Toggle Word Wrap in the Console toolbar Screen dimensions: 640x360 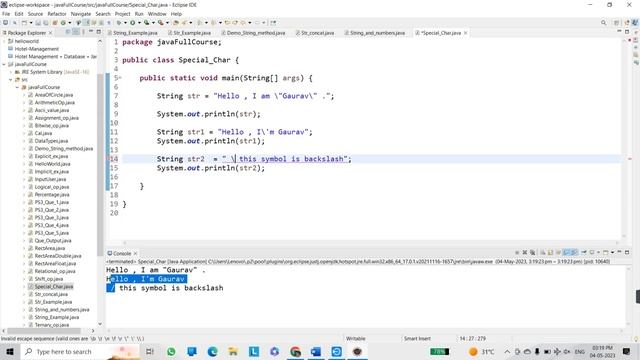[x=558, y=253]
